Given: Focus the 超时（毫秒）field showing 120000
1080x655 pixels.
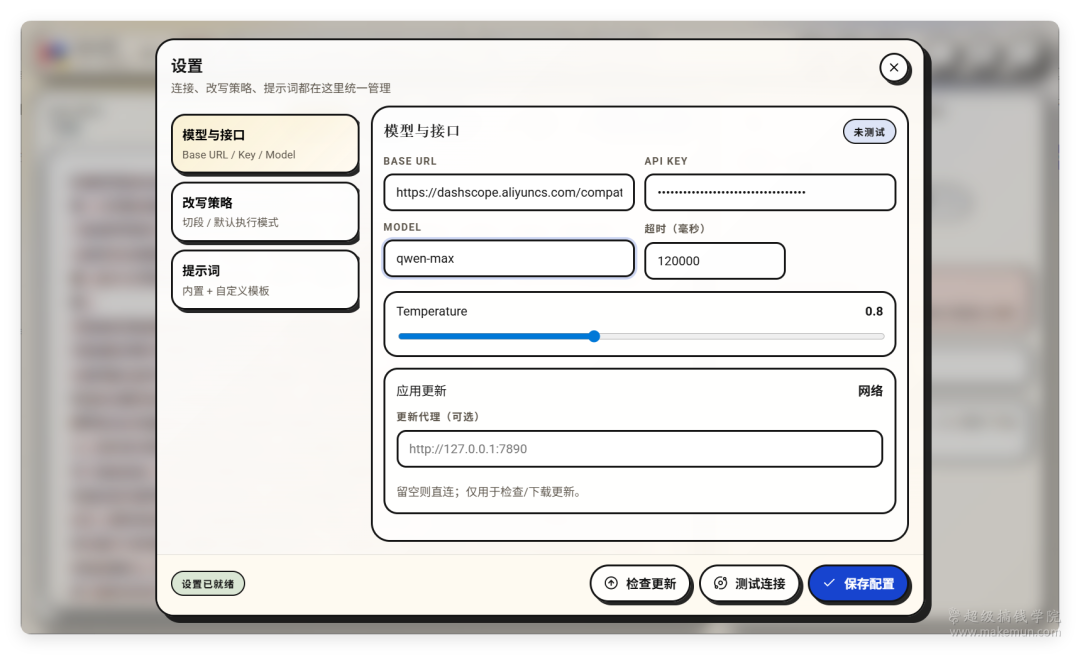Looking at the screenshot, I should coord(714,261).
